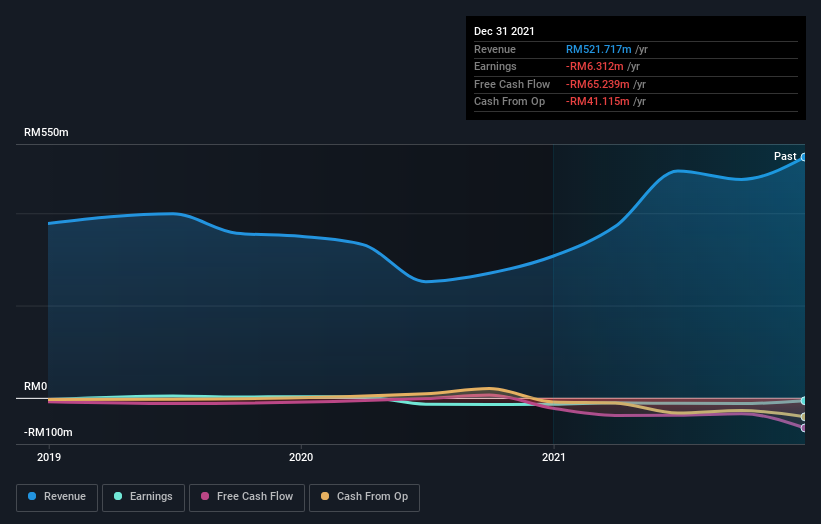Click the 2021 x-axis label

[553, 458]
